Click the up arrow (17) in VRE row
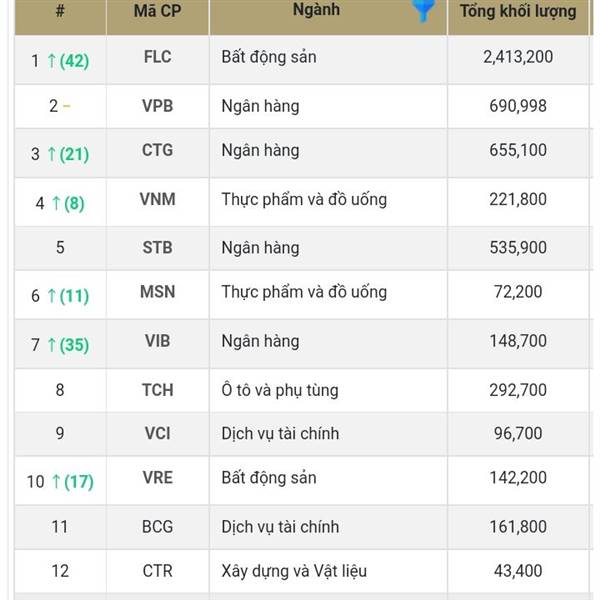This screenshot has width=600, height=600. (x=73, y=481)
